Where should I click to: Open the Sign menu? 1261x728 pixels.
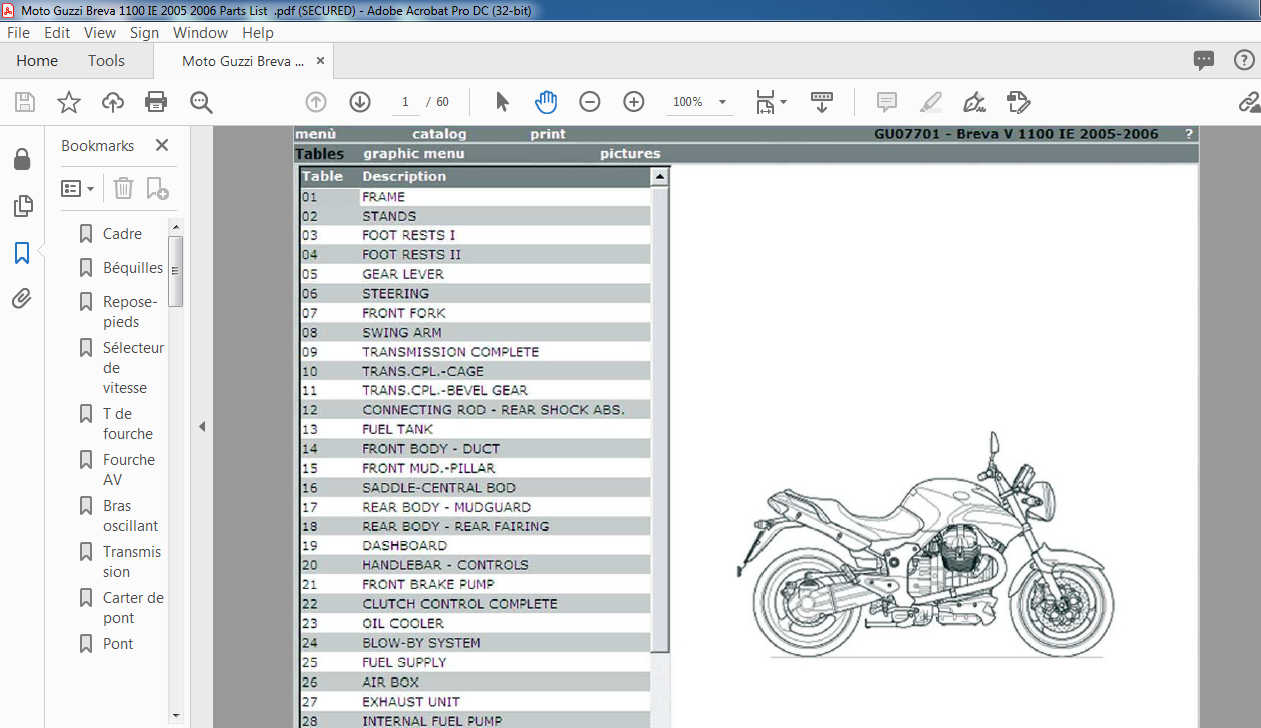coord(144,32)
